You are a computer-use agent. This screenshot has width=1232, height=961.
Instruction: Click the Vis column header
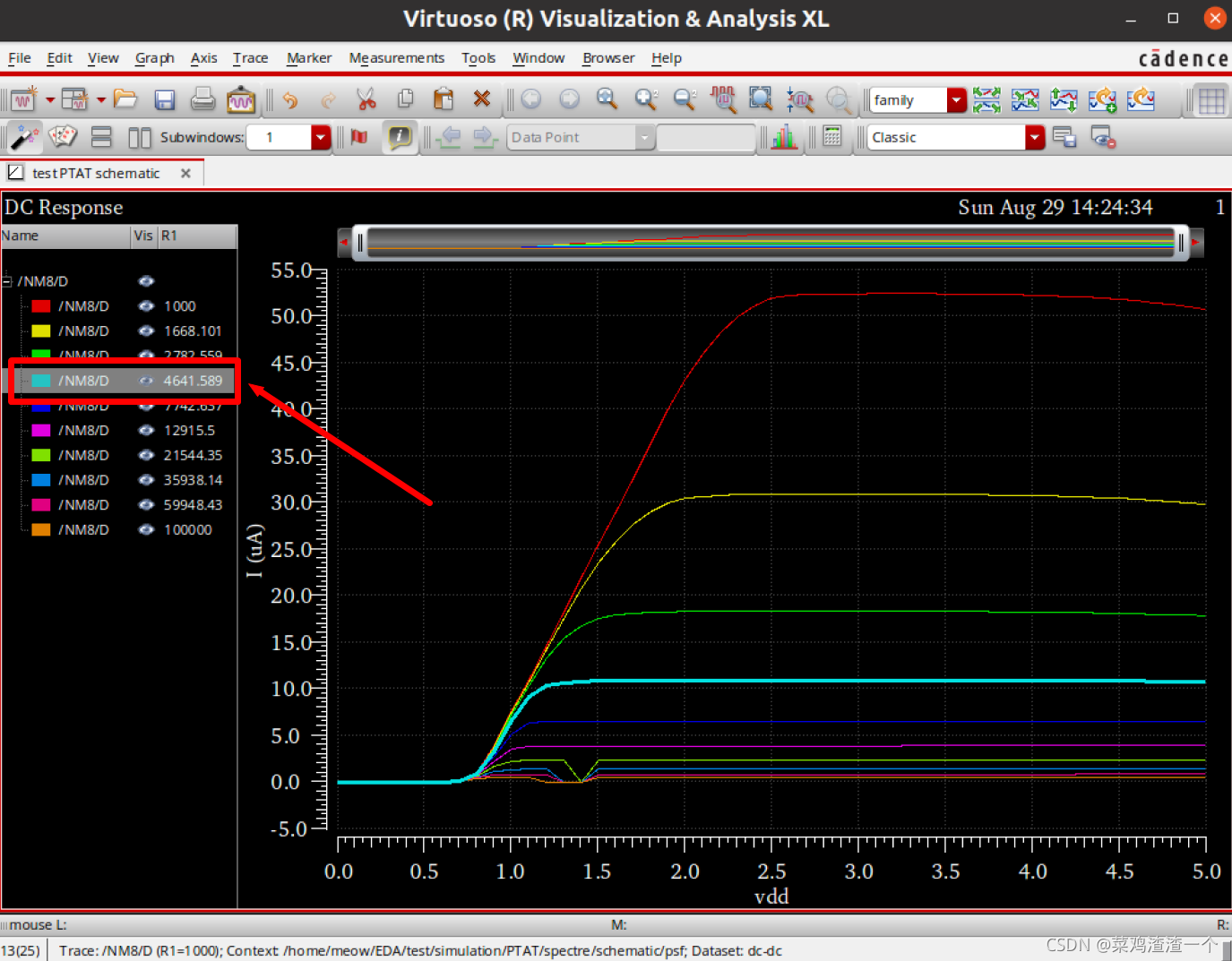click(143, 236)
